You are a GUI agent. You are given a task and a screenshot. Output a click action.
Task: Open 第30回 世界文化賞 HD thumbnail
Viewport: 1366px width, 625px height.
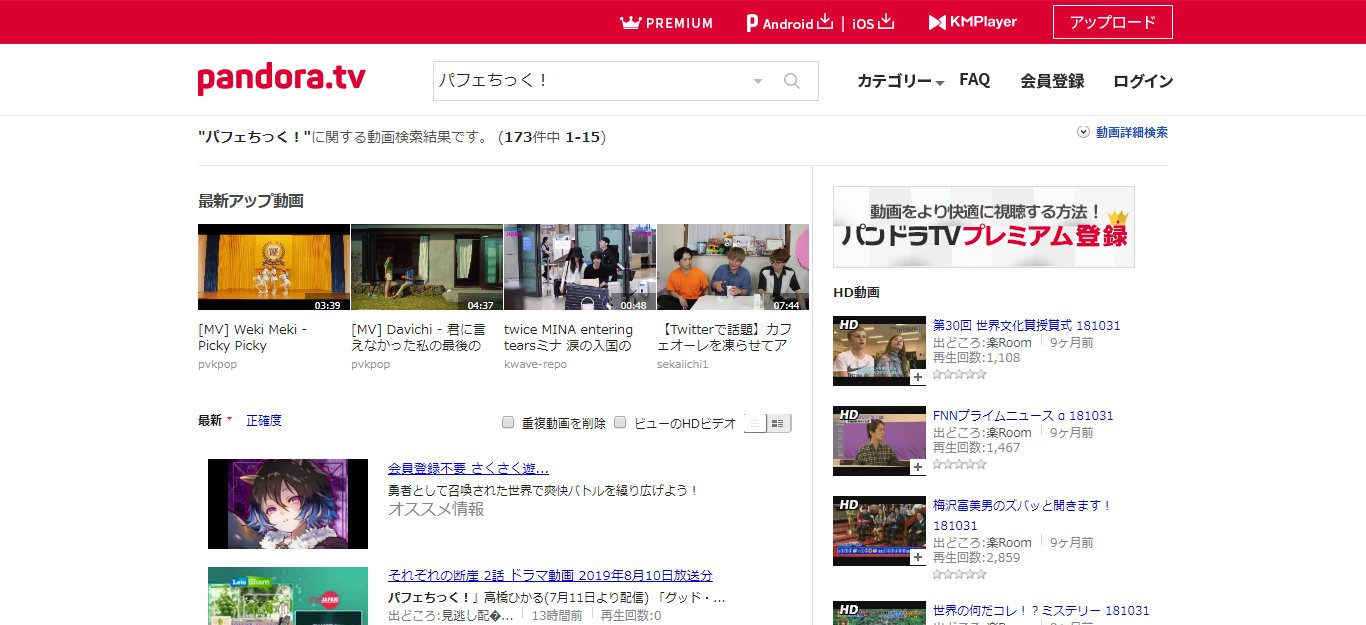pyautogui.click(x=880, y=351)
